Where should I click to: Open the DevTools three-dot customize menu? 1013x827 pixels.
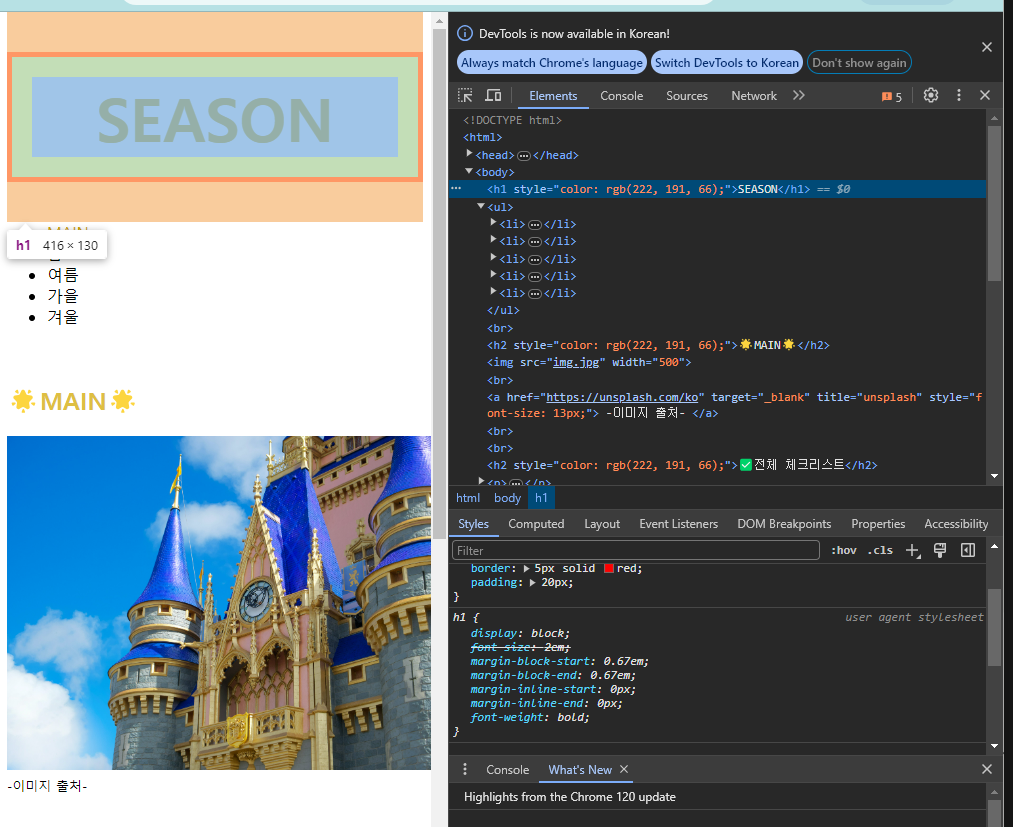pyautogui.click(x=959, y=96)
